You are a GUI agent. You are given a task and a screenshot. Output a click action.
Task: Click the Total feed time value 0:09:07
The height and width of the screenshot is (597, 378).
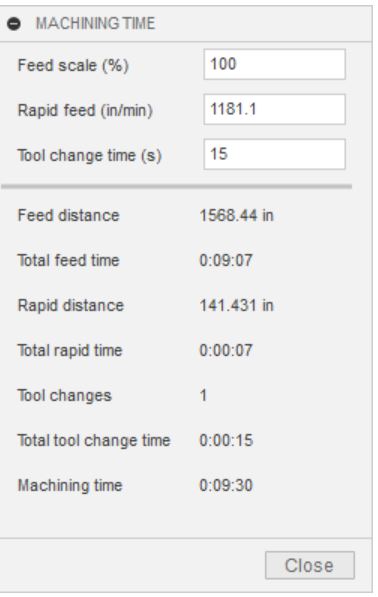point(226,260)
